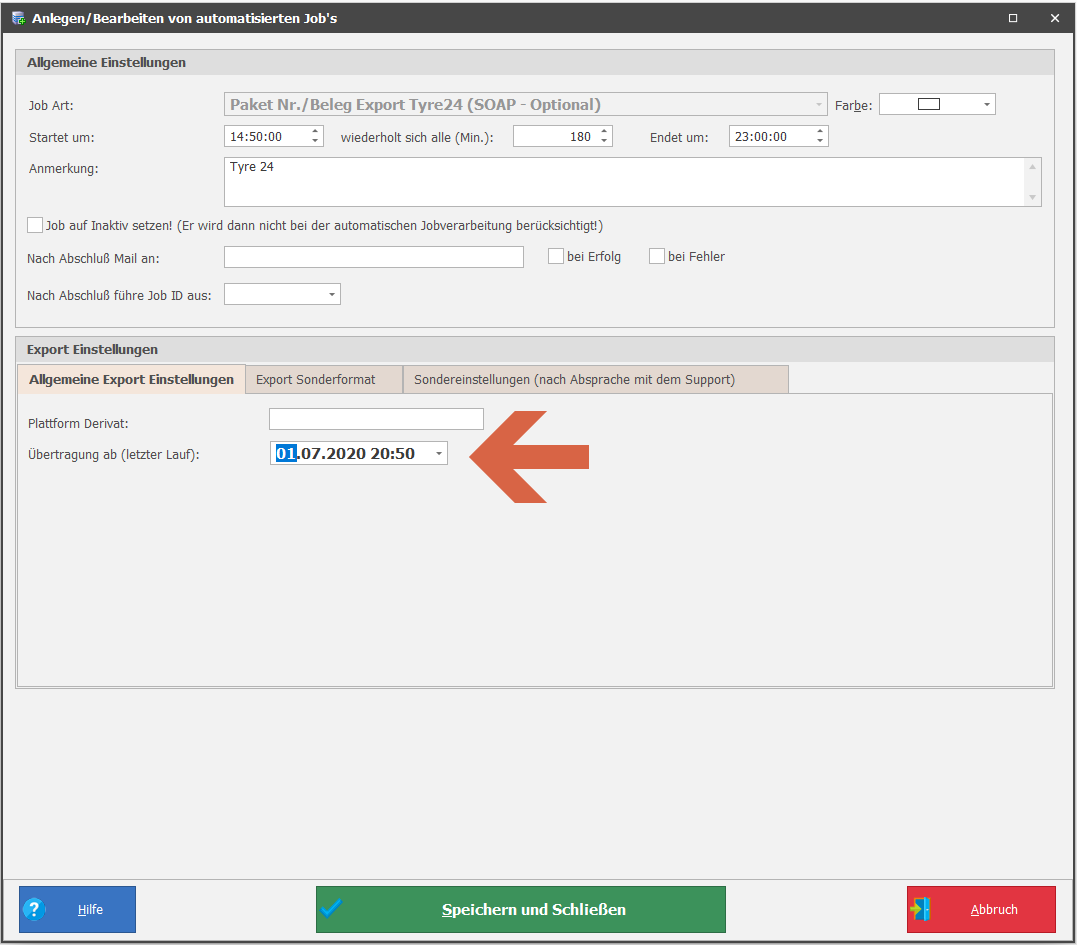
Task: Check the bei Erfolg option
Action: 556,256
